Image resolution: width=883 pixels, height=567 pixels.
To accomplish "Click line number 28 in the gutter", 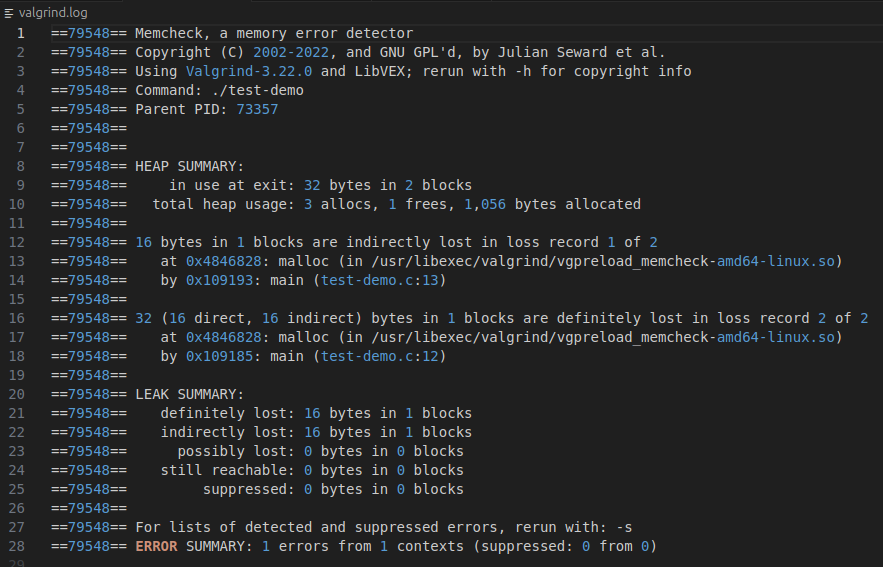I will pos(16,546).
